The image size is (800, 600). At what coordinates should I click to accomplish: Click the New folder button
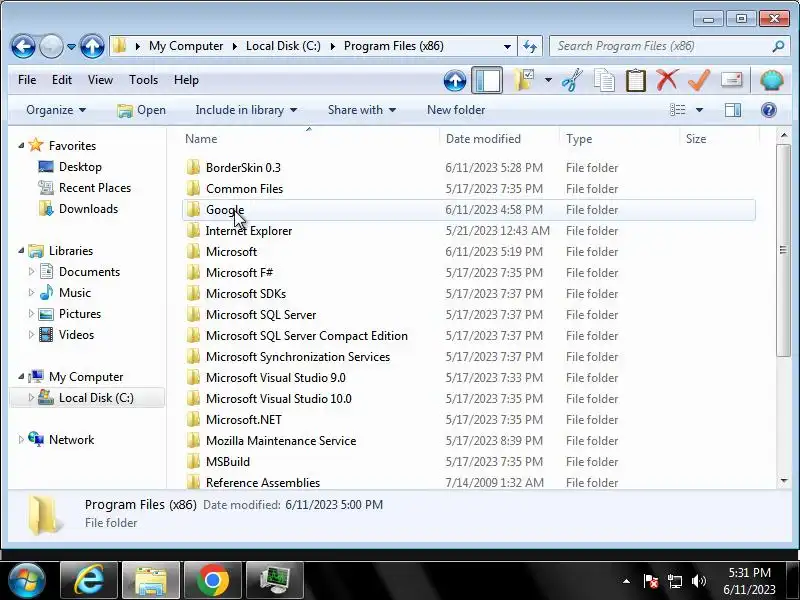point(456,110)
